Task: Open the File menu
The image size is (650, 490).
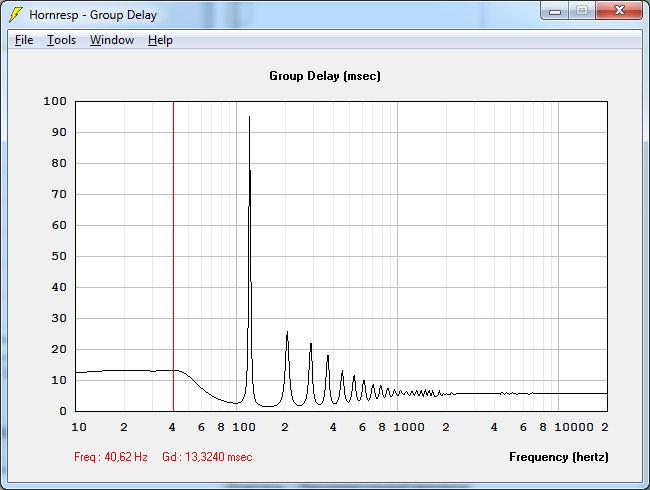Action: coord(24,40)
